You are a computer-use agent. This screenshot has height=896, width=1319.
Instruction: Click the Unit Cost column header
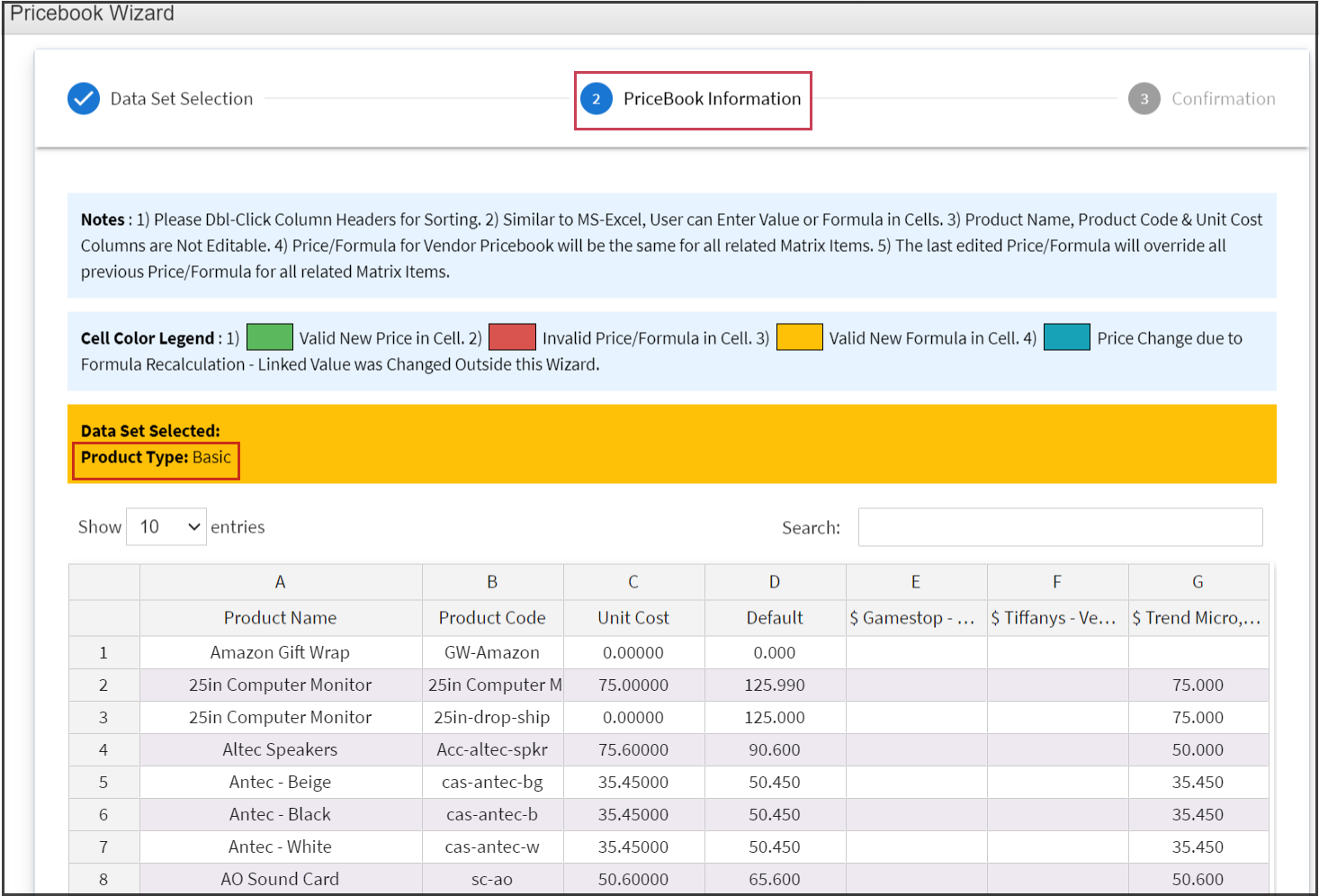pyautogui.click(x=633, y=618)
